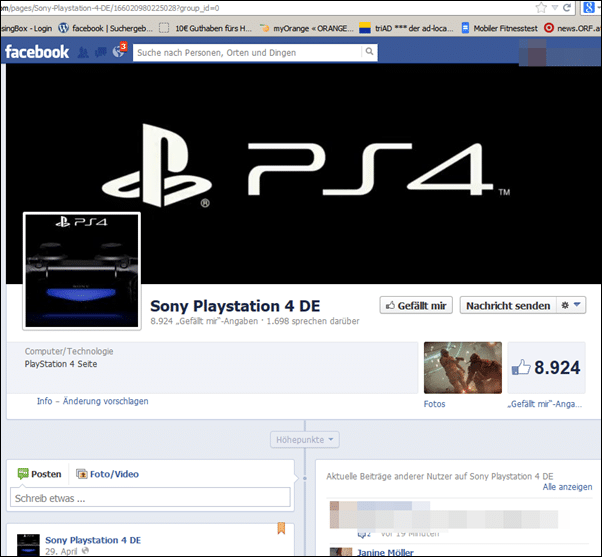
Task: Open messages icon in Facebook header
Action: click(x=101, y=52)
